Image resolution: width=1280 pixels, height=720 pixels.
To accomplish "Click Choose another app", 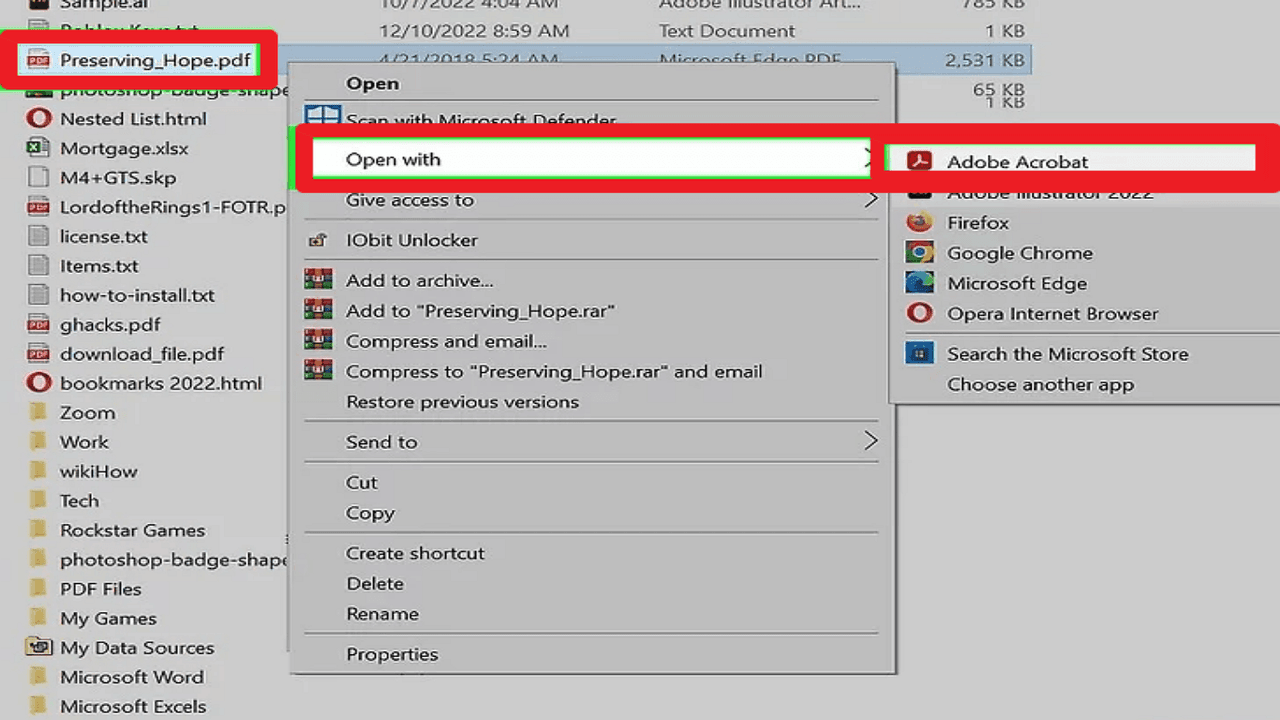I will [x=1040, y=385].
